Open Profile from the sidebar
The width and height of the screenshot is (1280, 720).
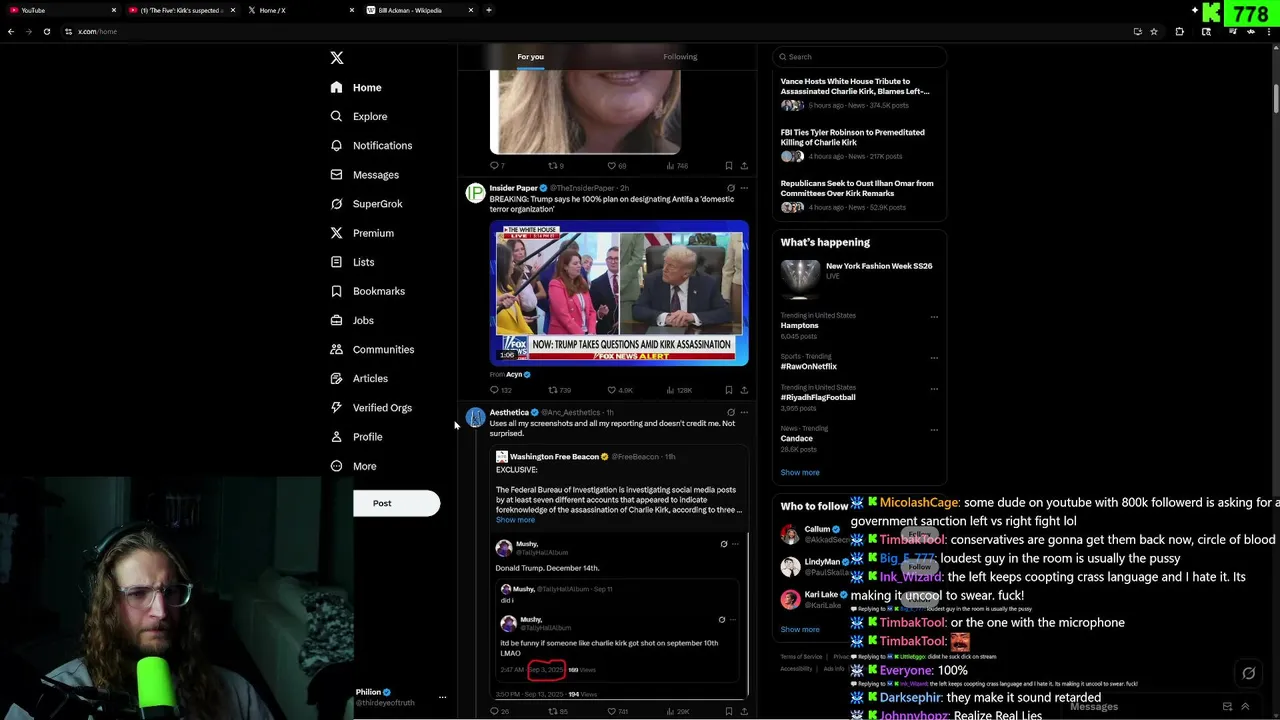(357, 437)
